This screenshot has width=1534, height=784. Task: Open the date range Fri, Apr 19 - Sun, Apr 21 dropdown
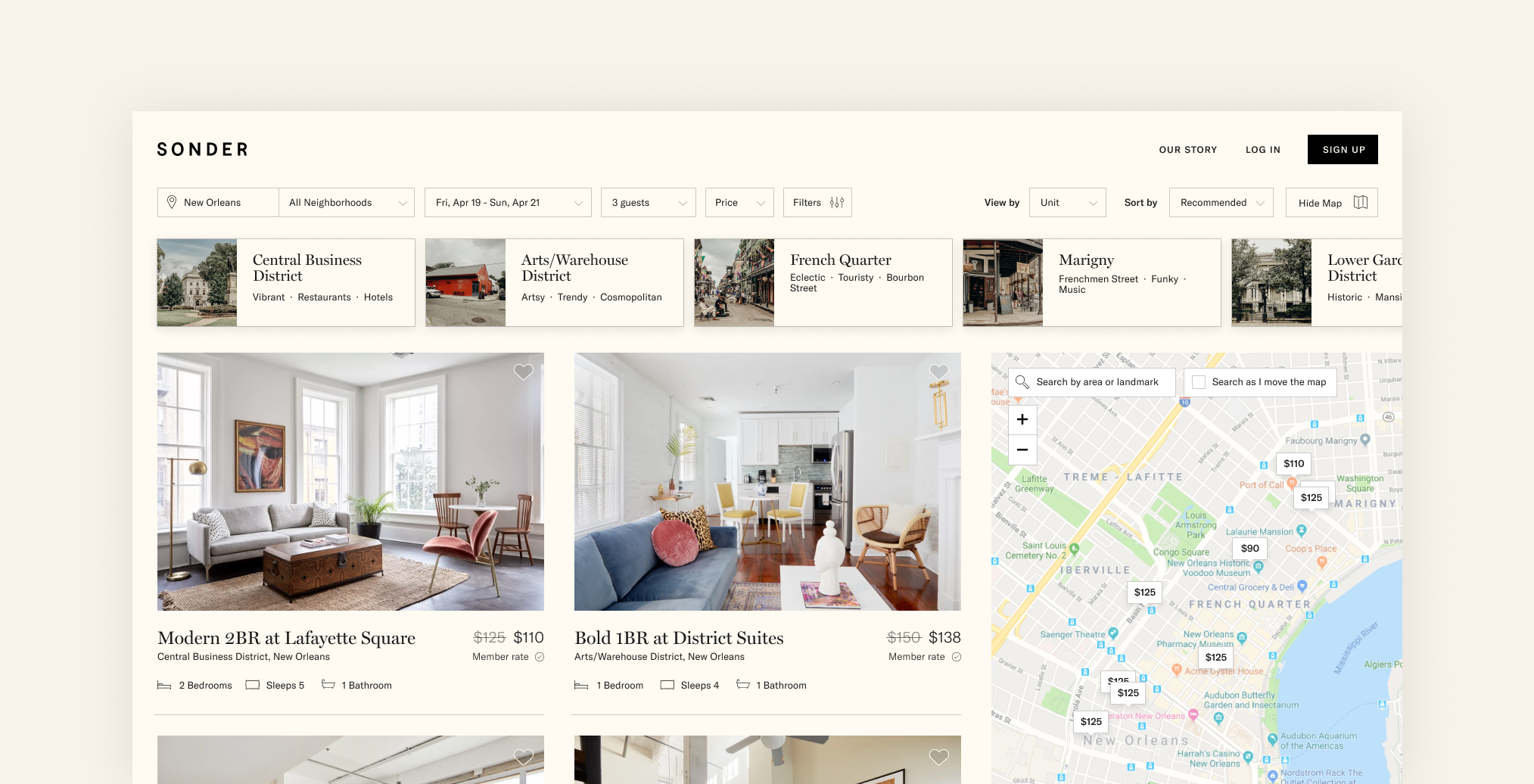(508, 202)
